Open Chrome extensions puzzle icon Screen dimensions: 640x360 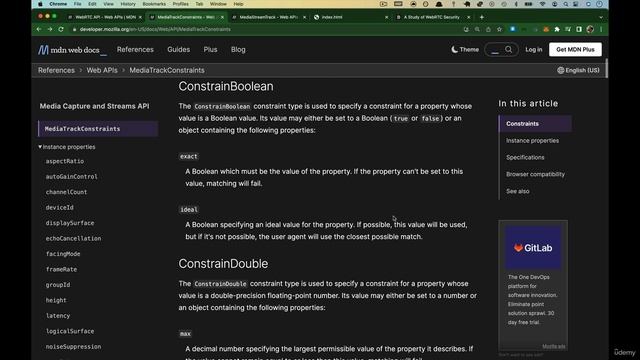coord(557,29)
